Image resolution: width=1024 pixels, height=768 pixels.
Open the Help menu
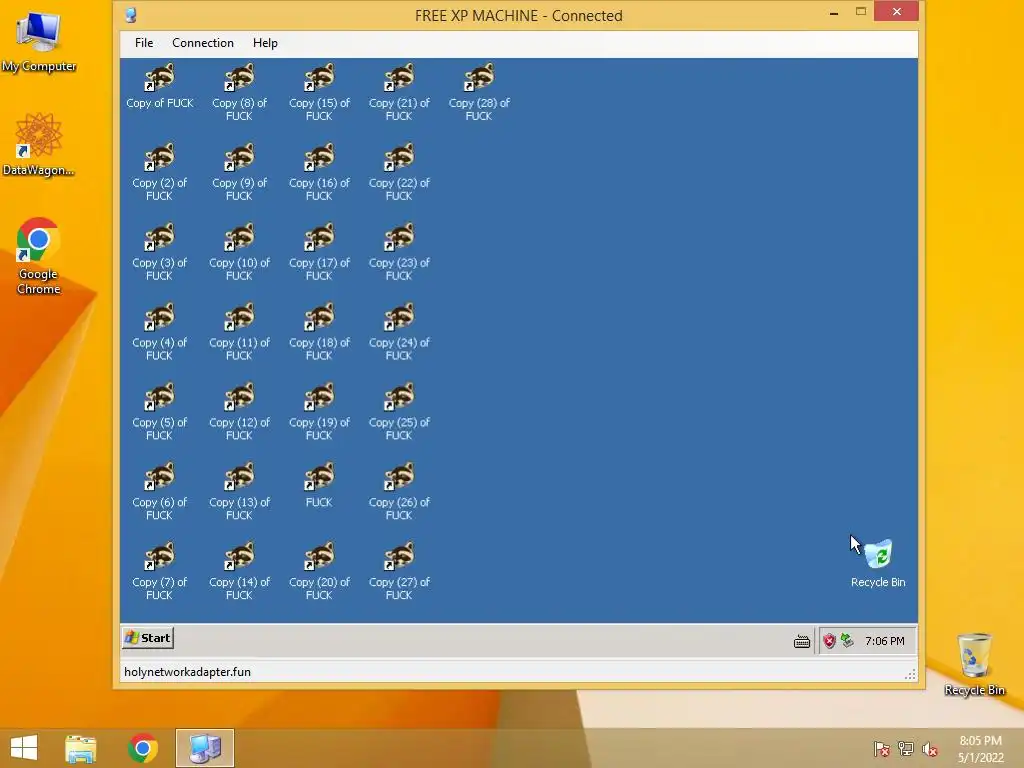[x=265, y=43]
